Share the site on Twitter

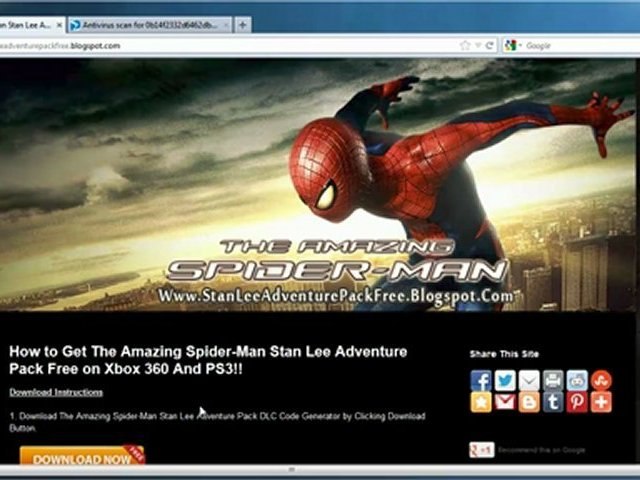click(x=505, y=380)
